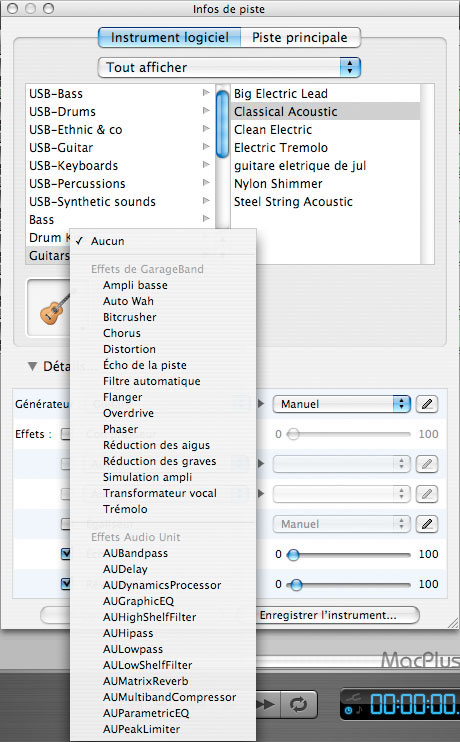
Task: Toggle the checked echo effect checkbox
Action: 66,554
